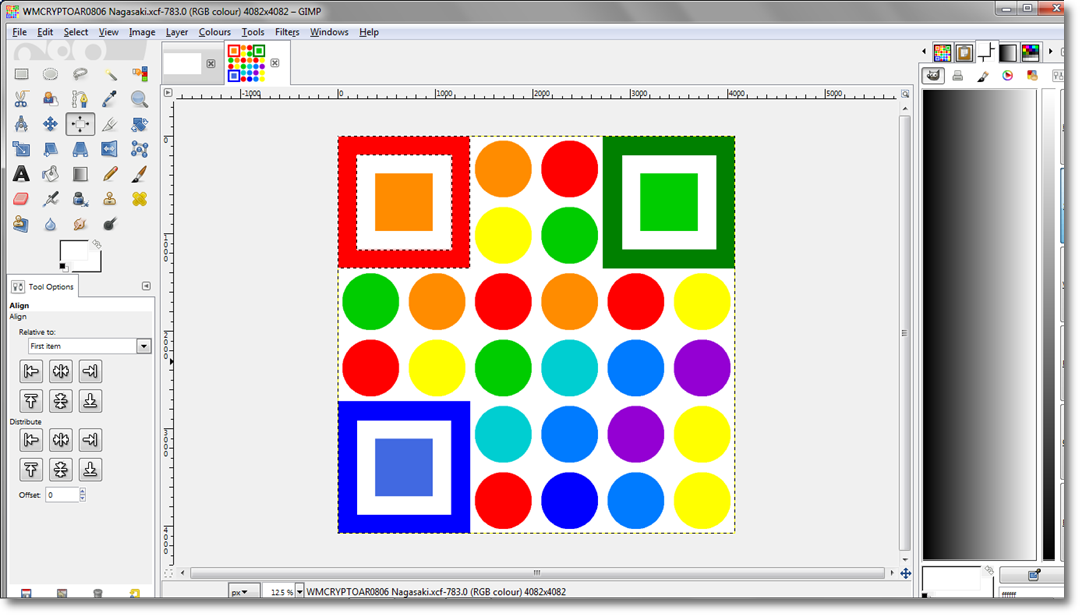Select the Clone stamp tool
This screenshot has width=1080, height=615.
click(110, 199)
